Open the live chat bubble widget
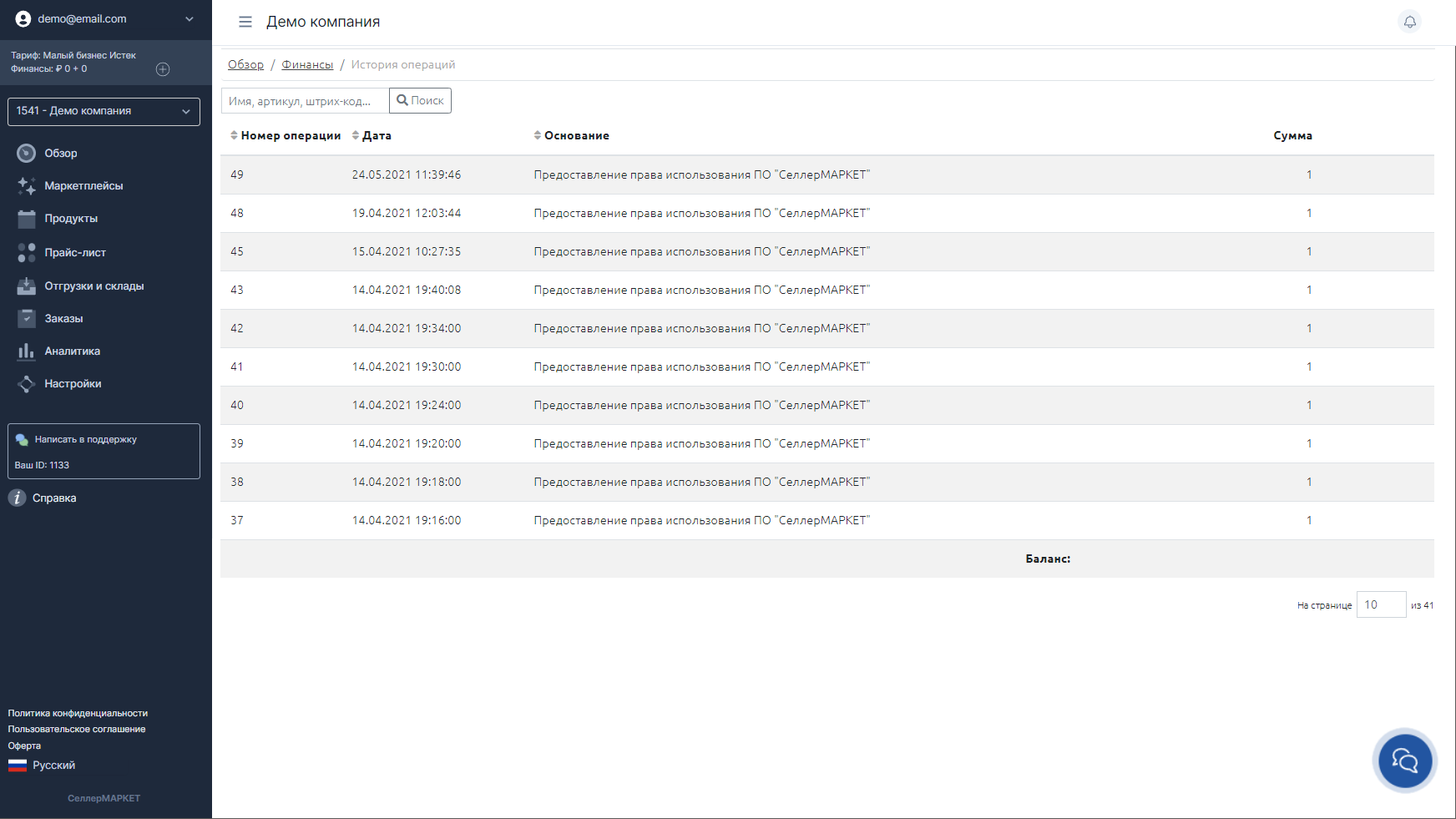1456x819 pixels. (x=1404, y=761)
